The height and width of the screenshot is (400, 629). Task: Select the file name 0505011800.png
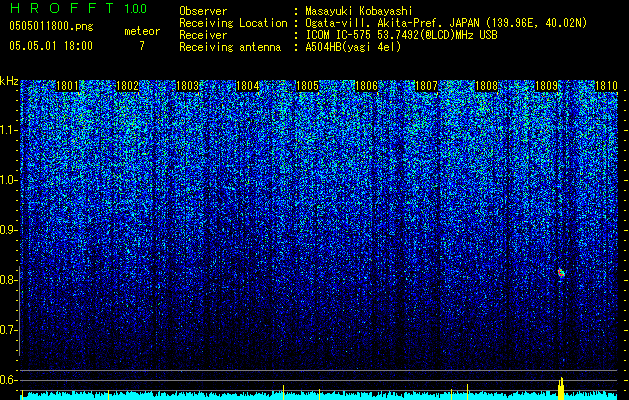click(51, 27)
